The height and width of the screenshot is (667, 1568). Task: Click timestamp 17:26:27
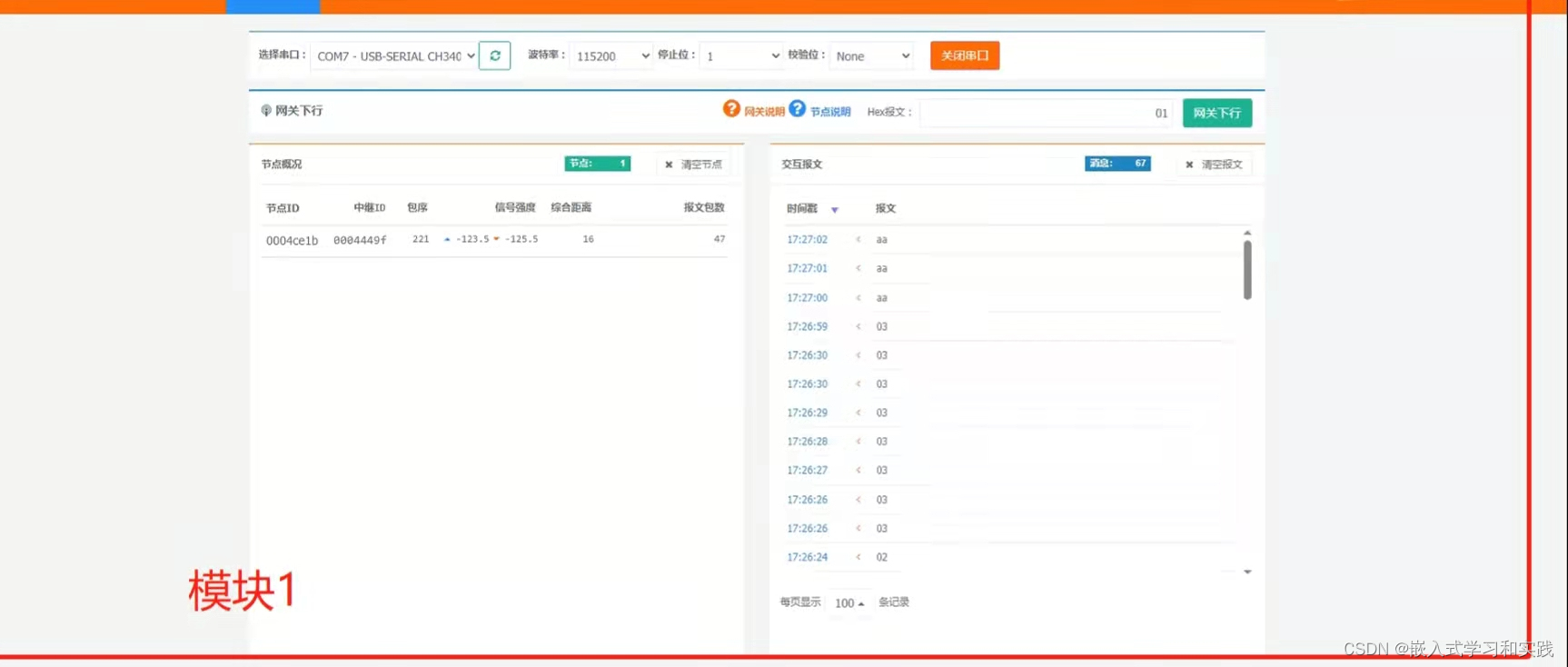point(807,471)
